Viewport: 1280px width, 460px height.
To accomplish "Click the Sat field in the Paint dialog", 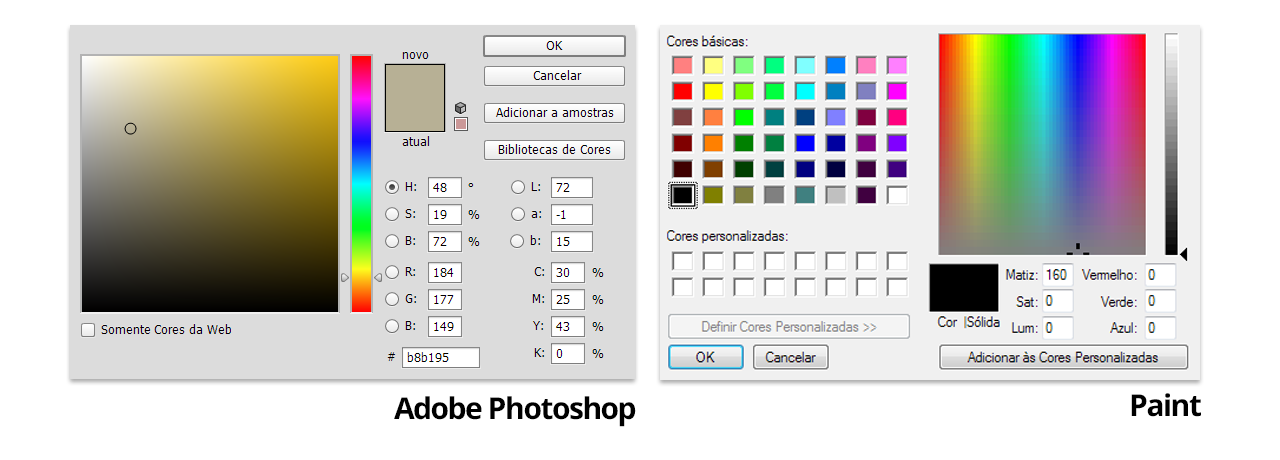I will 1057,301.
